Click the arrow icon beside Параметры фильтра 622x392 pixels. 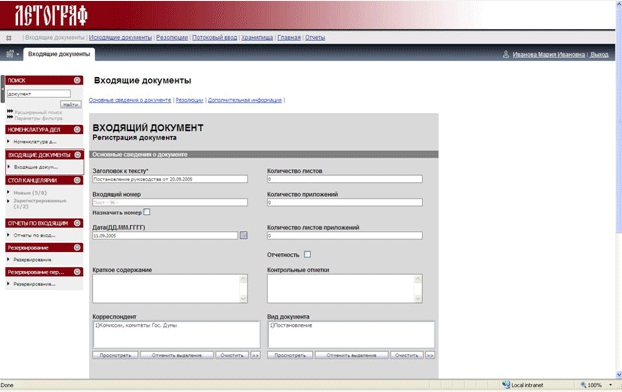[10, 117]
